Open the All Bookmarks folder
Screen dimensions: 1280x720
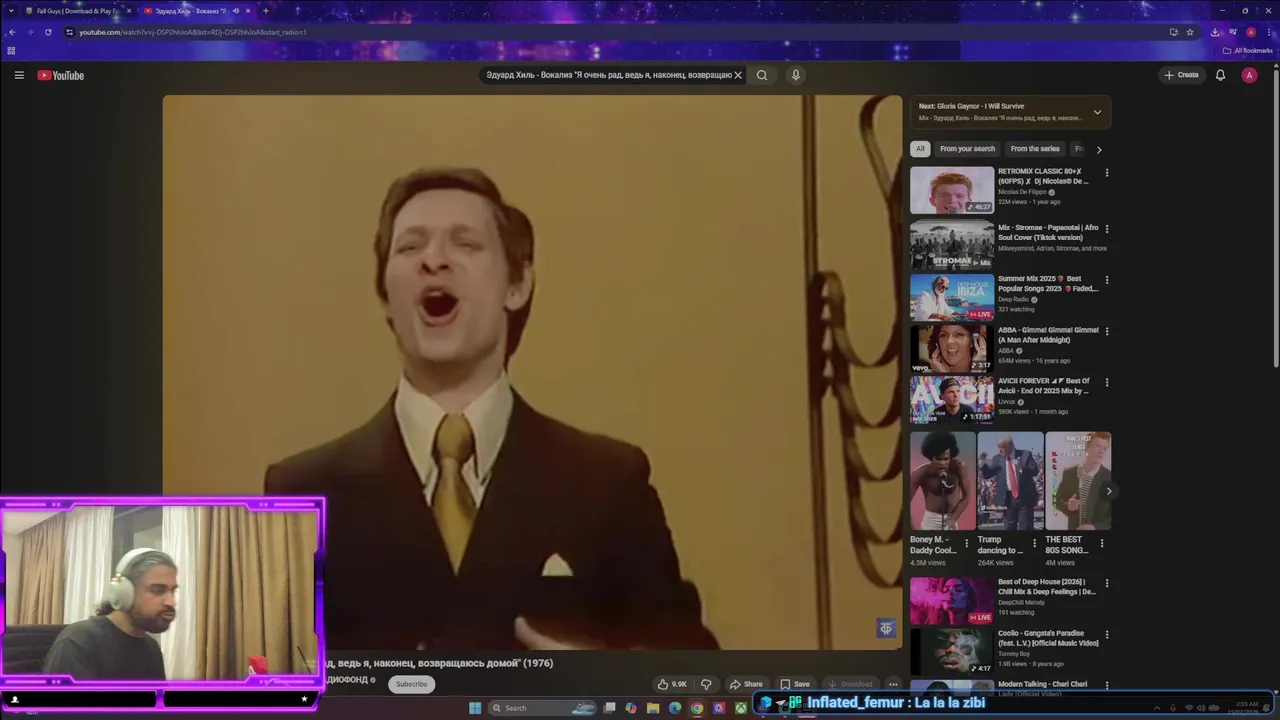pos(1248,51)
